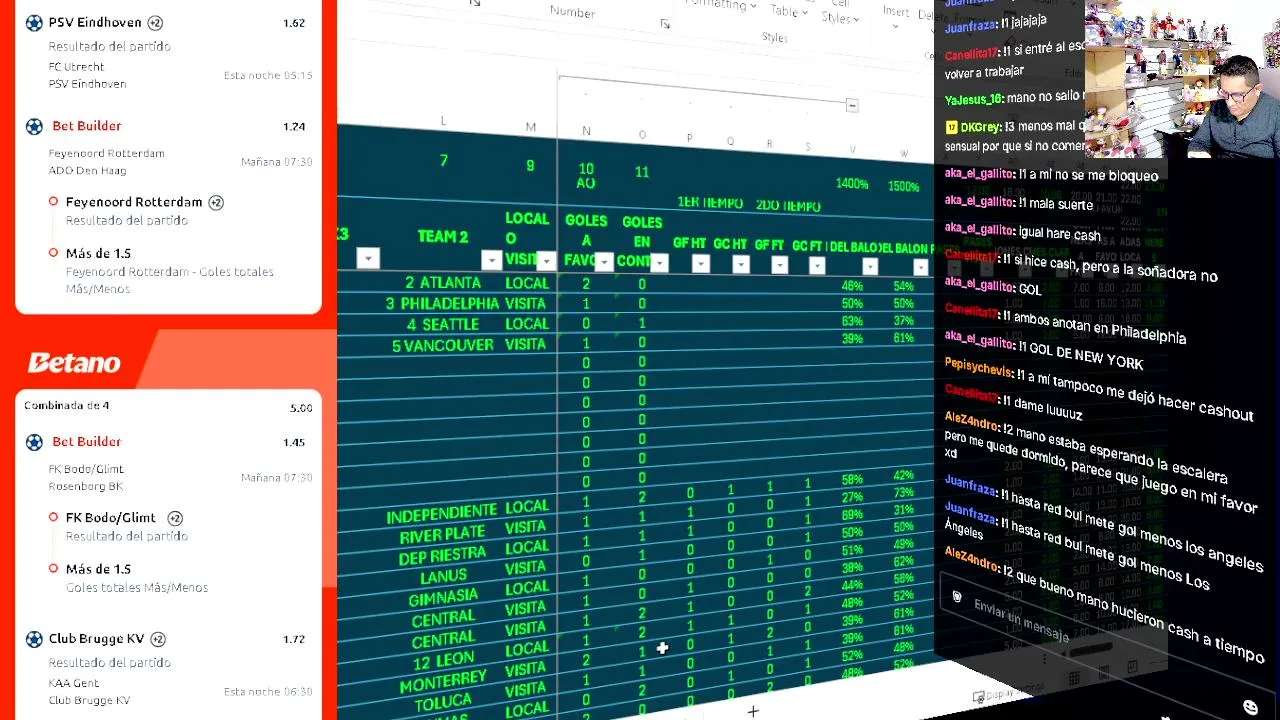Viewport: 1280px width, 720px height.
Task: Select the red bullet beside FK Bodo/Glimt selection
Action: tap(53, 517)
